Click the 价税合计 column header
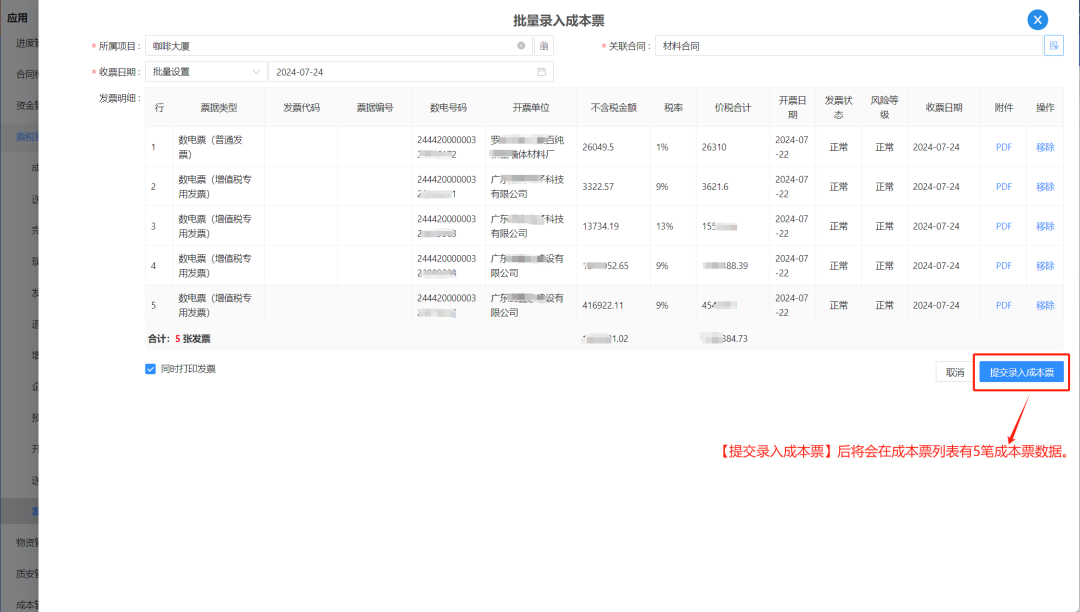This screenshot has width=1080, height=612. click(732, 108)
